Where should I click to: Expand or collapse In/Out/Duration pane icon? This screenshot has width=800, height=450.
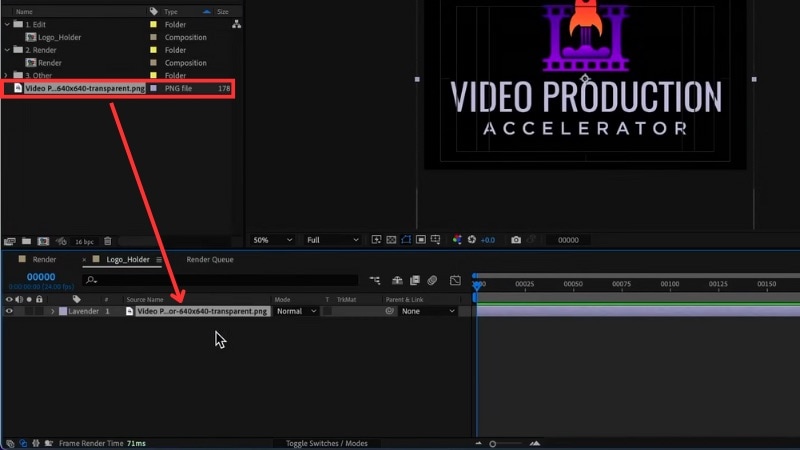click(36, 443)
